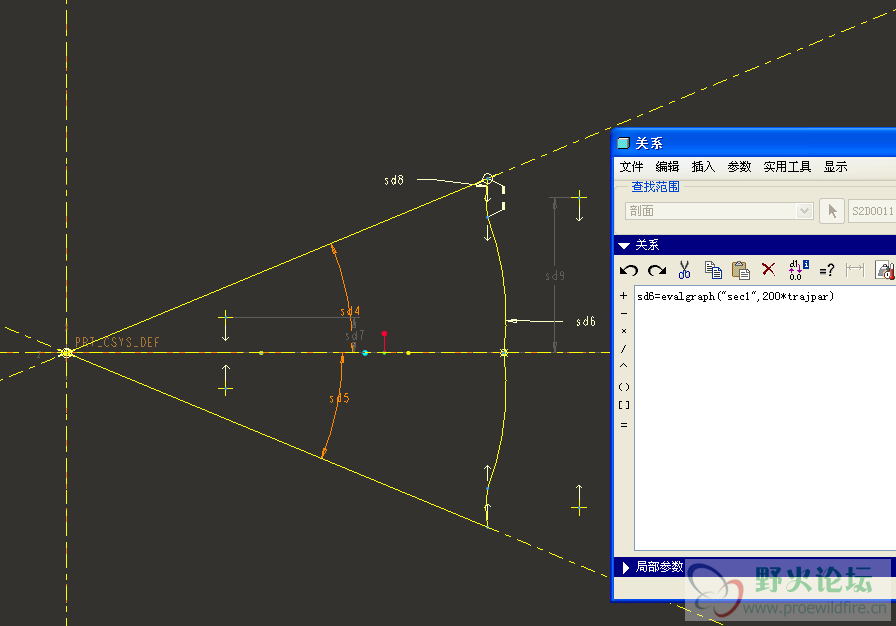Screen dimensions: 896x626
Task: Click the dimension display icon
Action: (855, 270)
